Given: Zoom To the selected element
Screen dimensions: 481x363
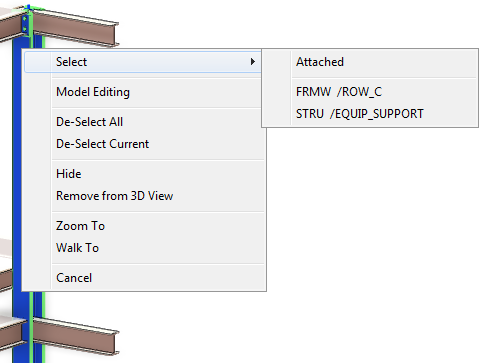Looking at the screenshot, I should pyautogui.click(x=80, y=226).
